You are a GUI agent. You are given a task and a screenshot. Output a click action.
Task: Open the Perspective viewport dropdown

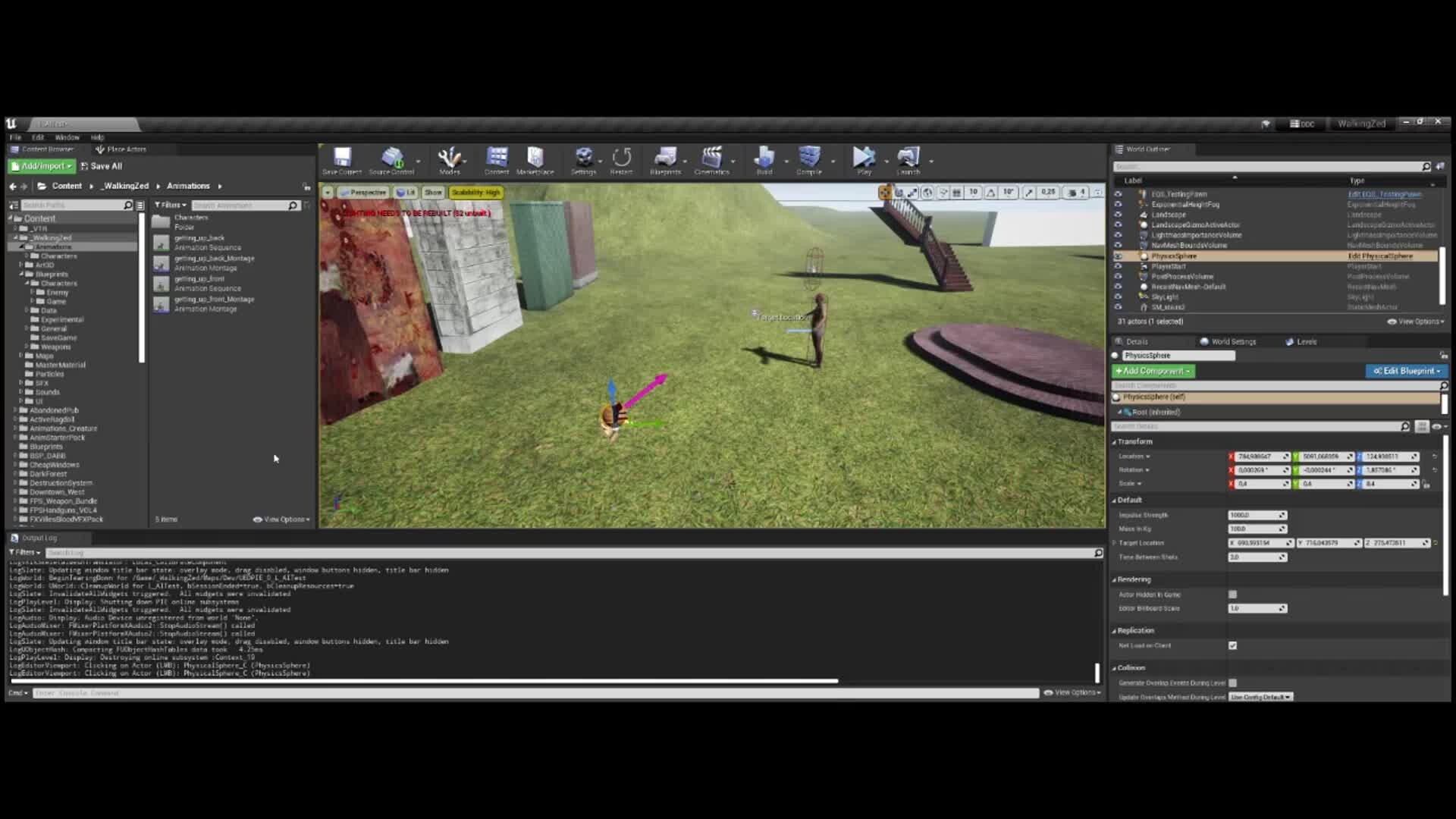(x=365, y=192)
